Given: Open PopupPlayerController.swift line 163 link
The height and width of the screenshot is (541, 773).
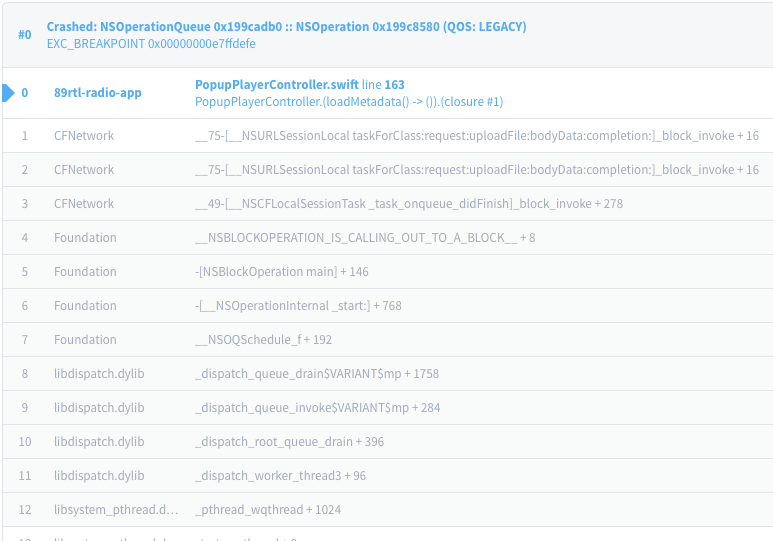Looking at the screenshot, I should [x=299, y=85].
